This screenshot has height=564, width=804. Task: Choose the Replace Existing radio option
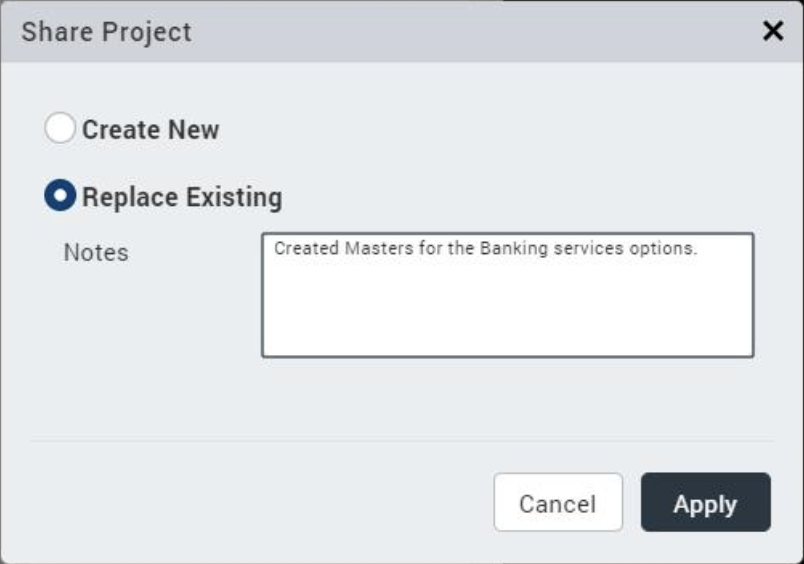pyautogui.click(x=60, y=196)
